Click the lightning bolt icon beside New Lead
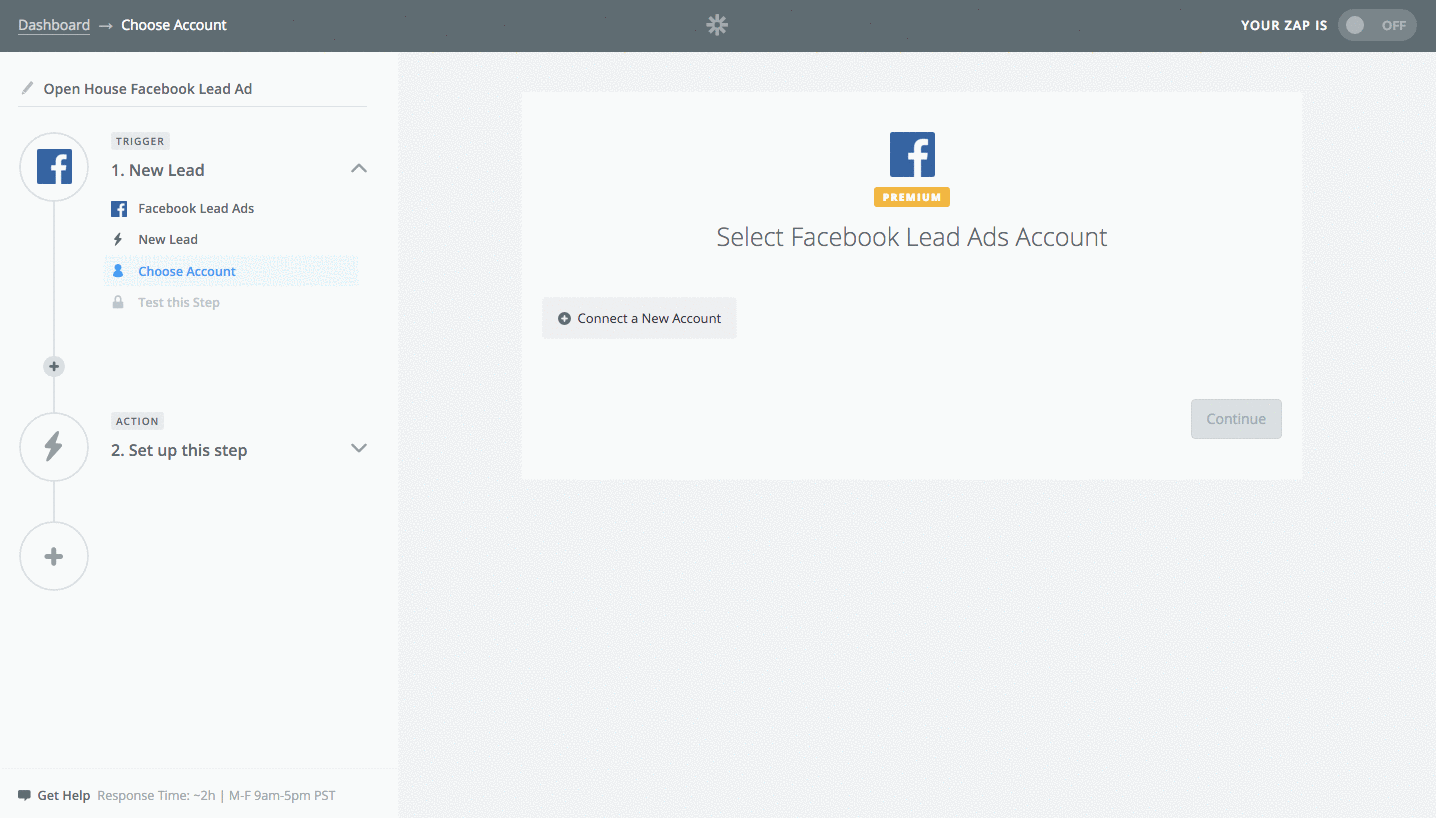This screenshot has width=1436, height=818. coord(118,240)
